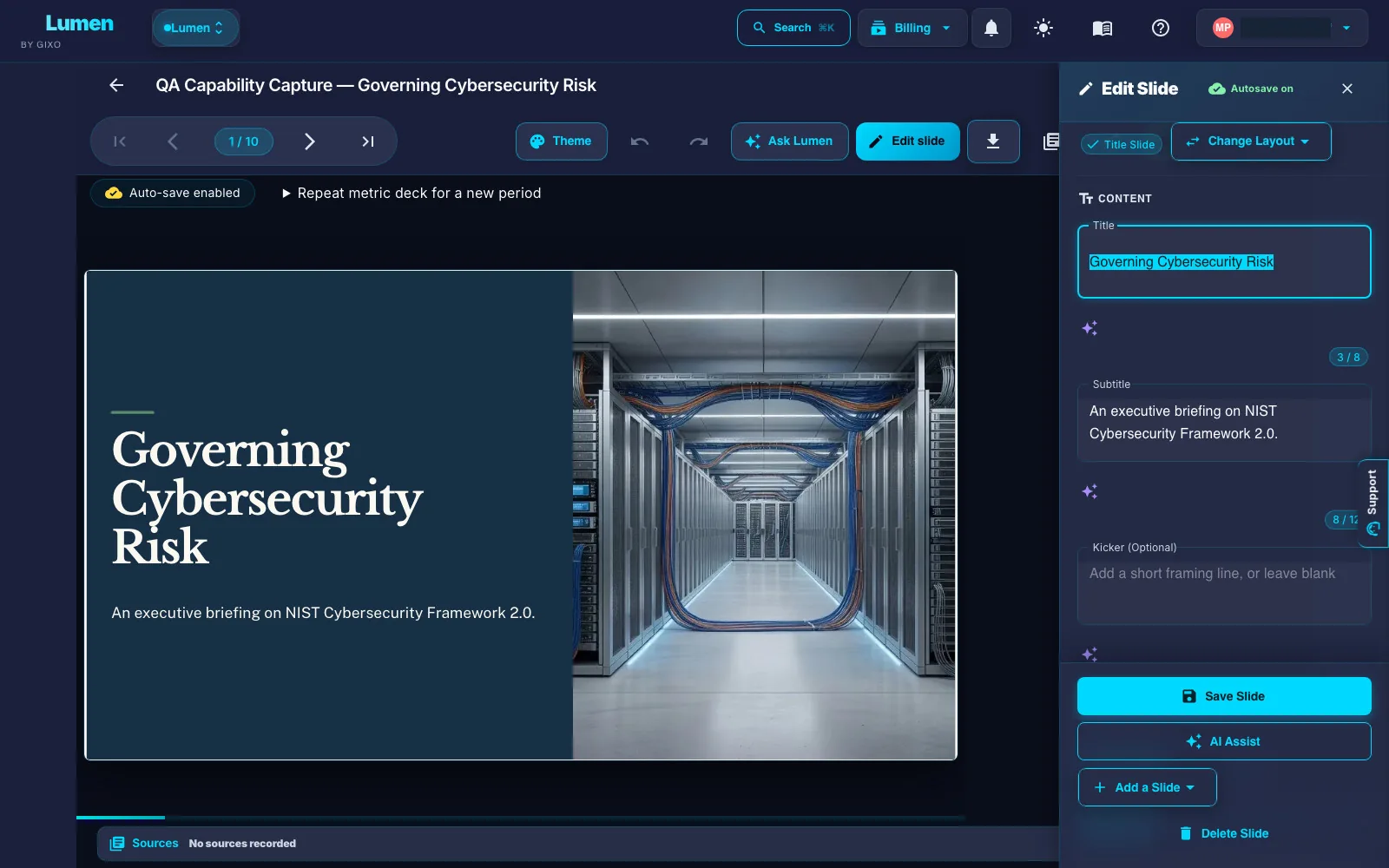This screenshot has height=868, width=1389.
Task: Click the Edit Slide pencil icon
Action: click(x=1085, y=89)
